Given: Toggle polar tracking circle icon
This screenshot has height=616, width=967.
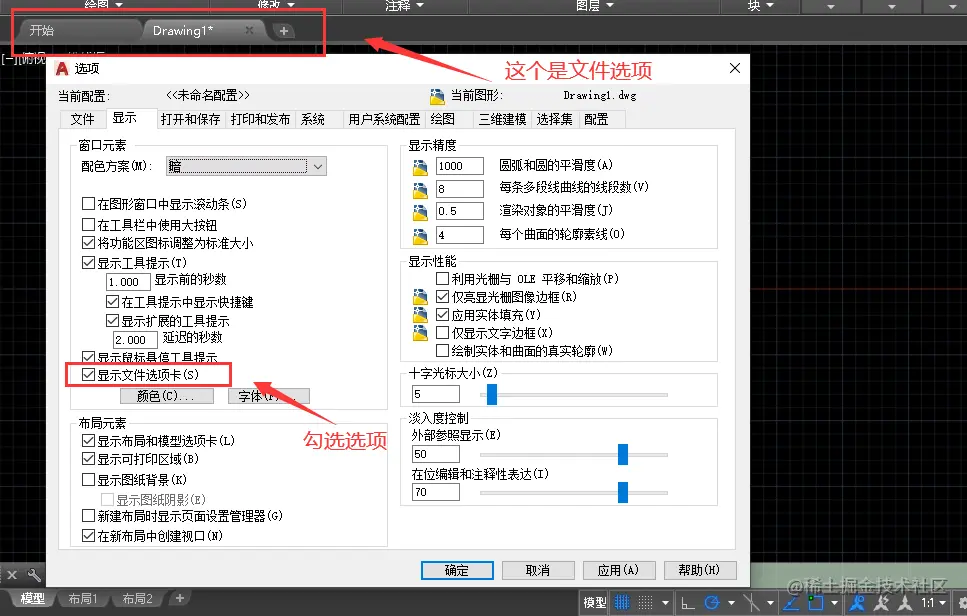Looking at the screenshot, I should point(712,602).
